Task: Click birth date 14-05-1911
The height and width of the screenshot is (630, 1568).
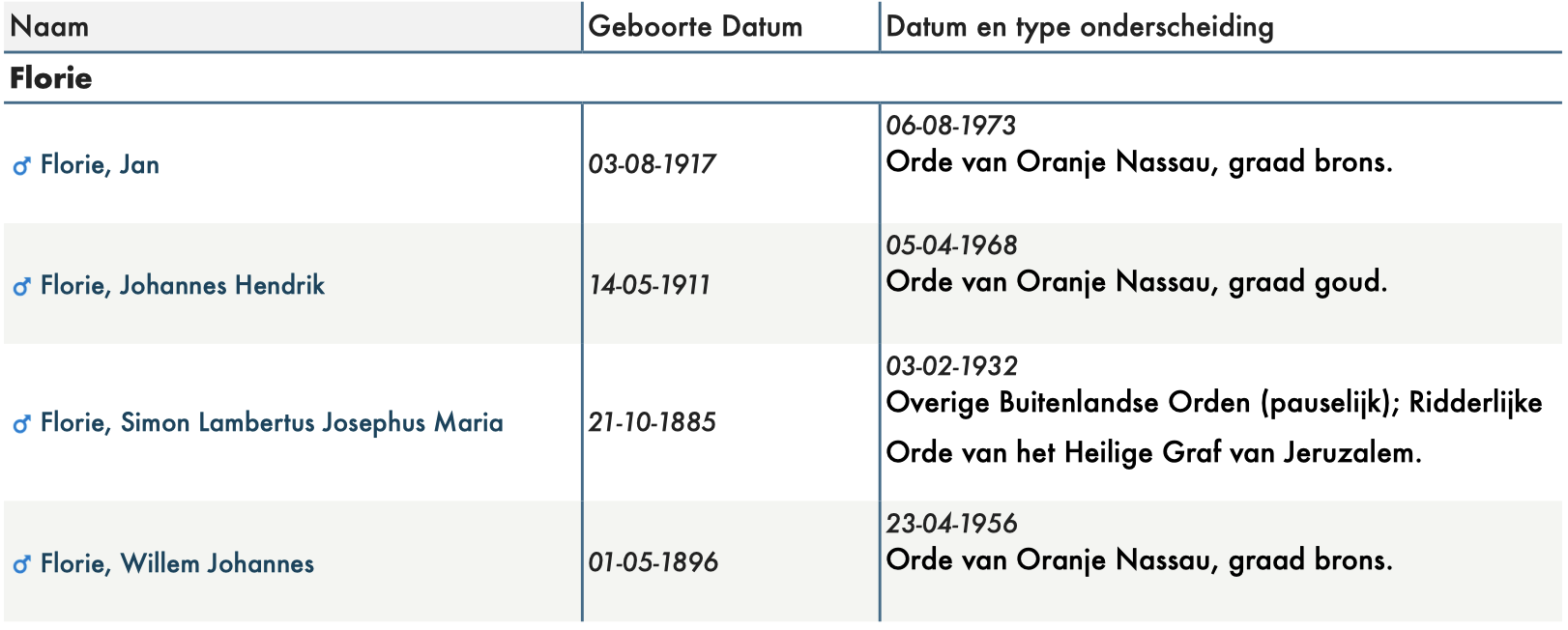Action: (650, 285)
